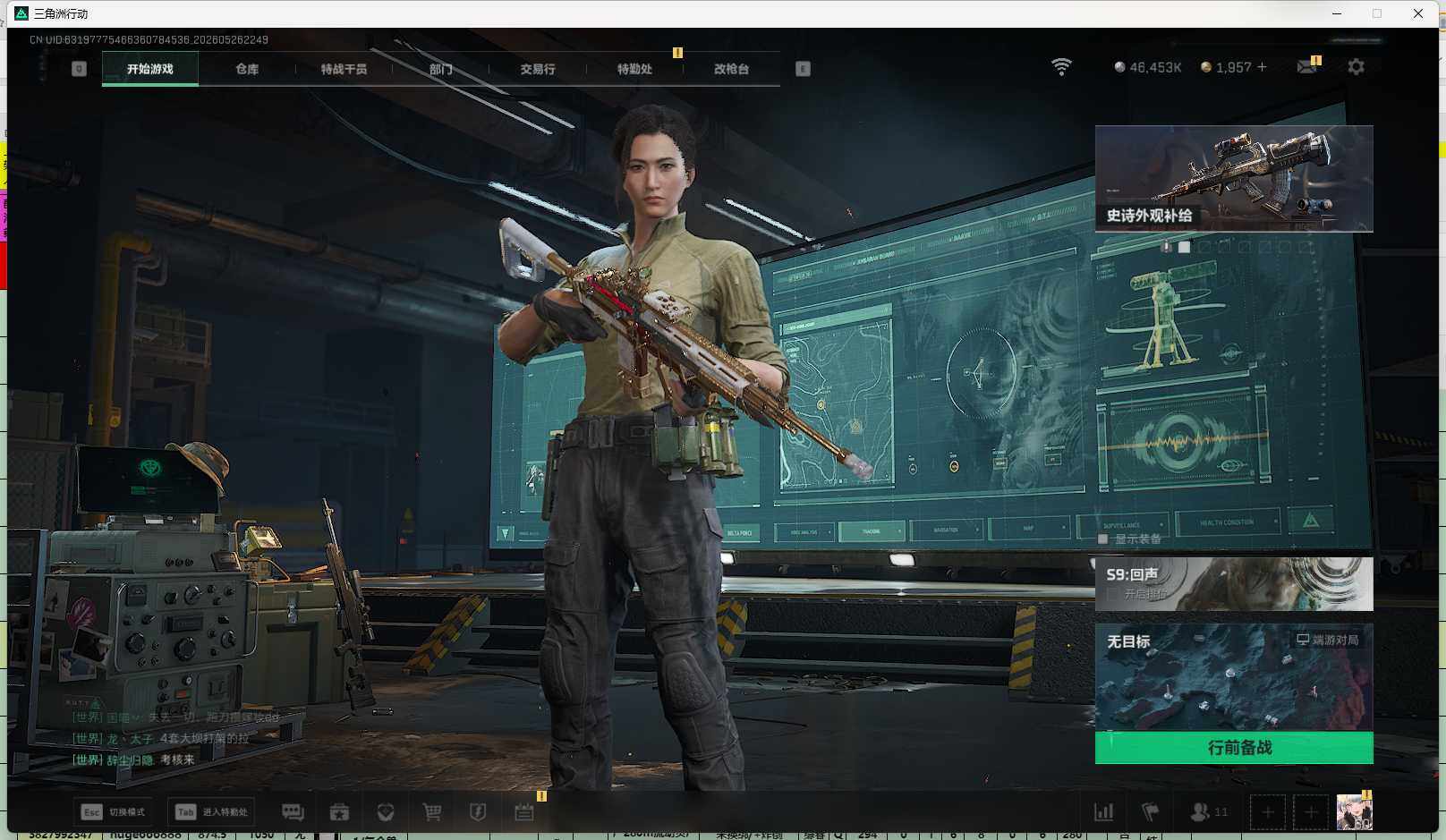
Task: Click the world chat message 考核来
Action: [177, 759]
